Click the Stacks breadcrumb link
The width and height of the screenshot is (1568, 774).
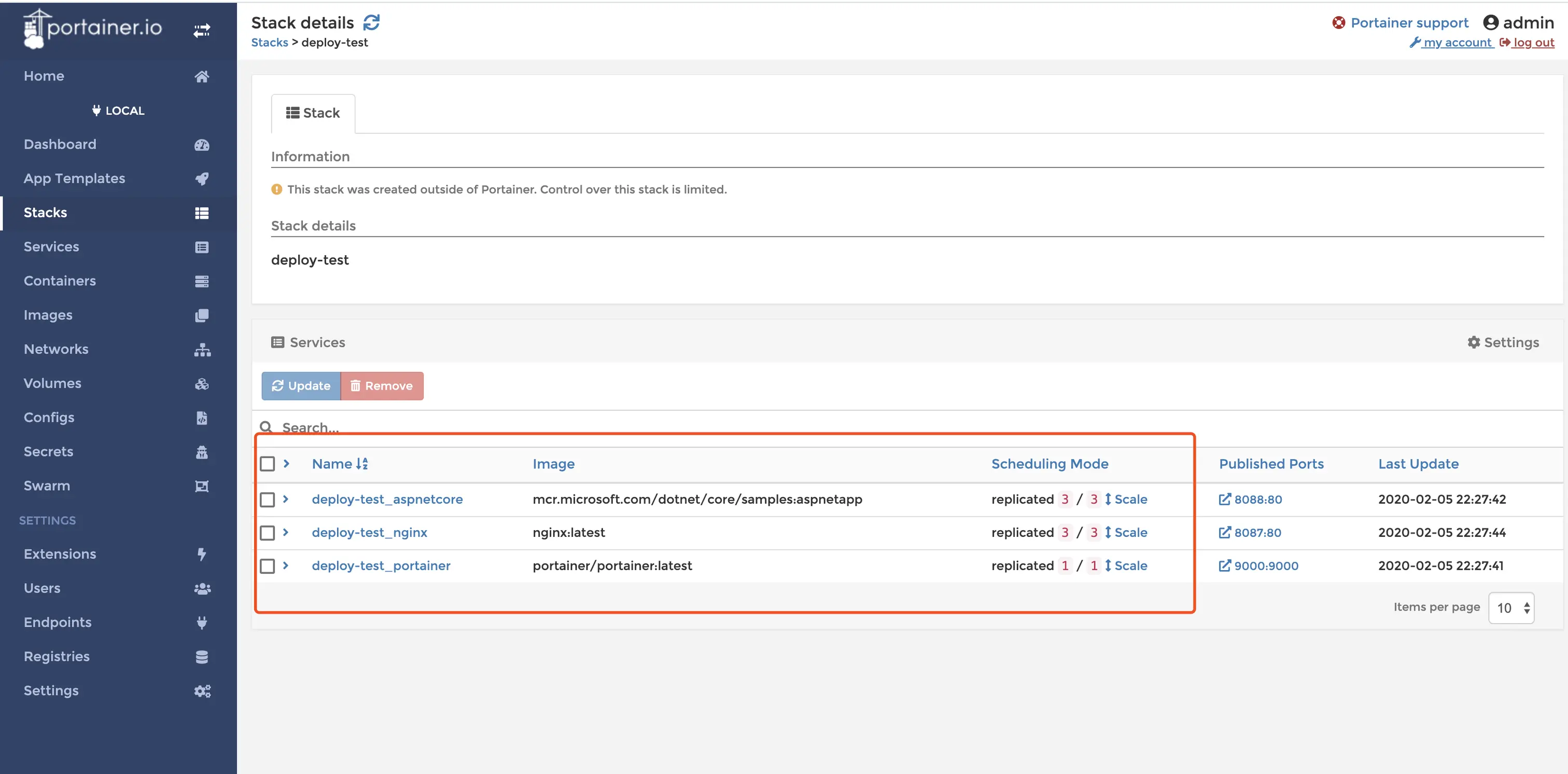coord(269,43)
